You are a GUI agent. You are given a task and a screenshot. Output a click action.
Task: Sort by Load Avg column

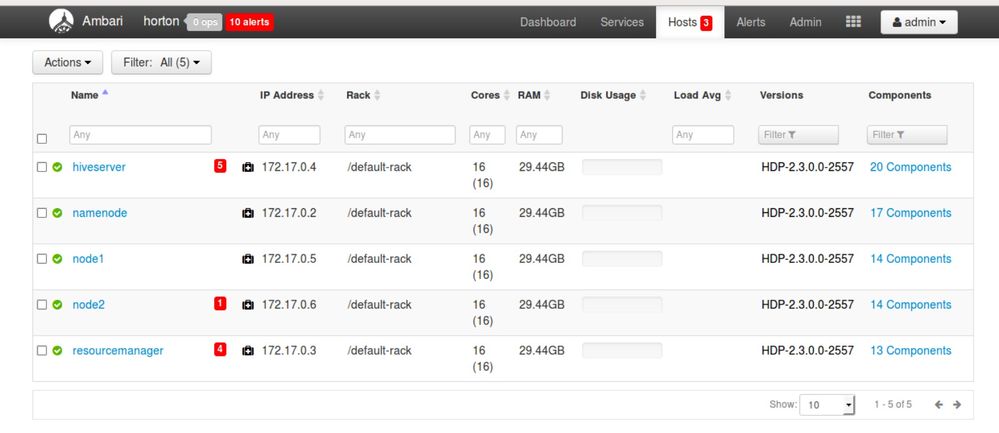click(x=702, y=95)
